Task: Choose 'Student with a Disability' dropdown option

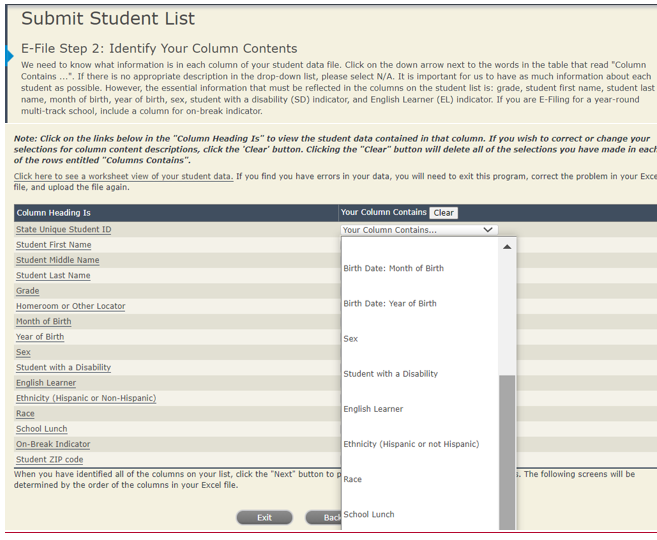Action: 390,374
